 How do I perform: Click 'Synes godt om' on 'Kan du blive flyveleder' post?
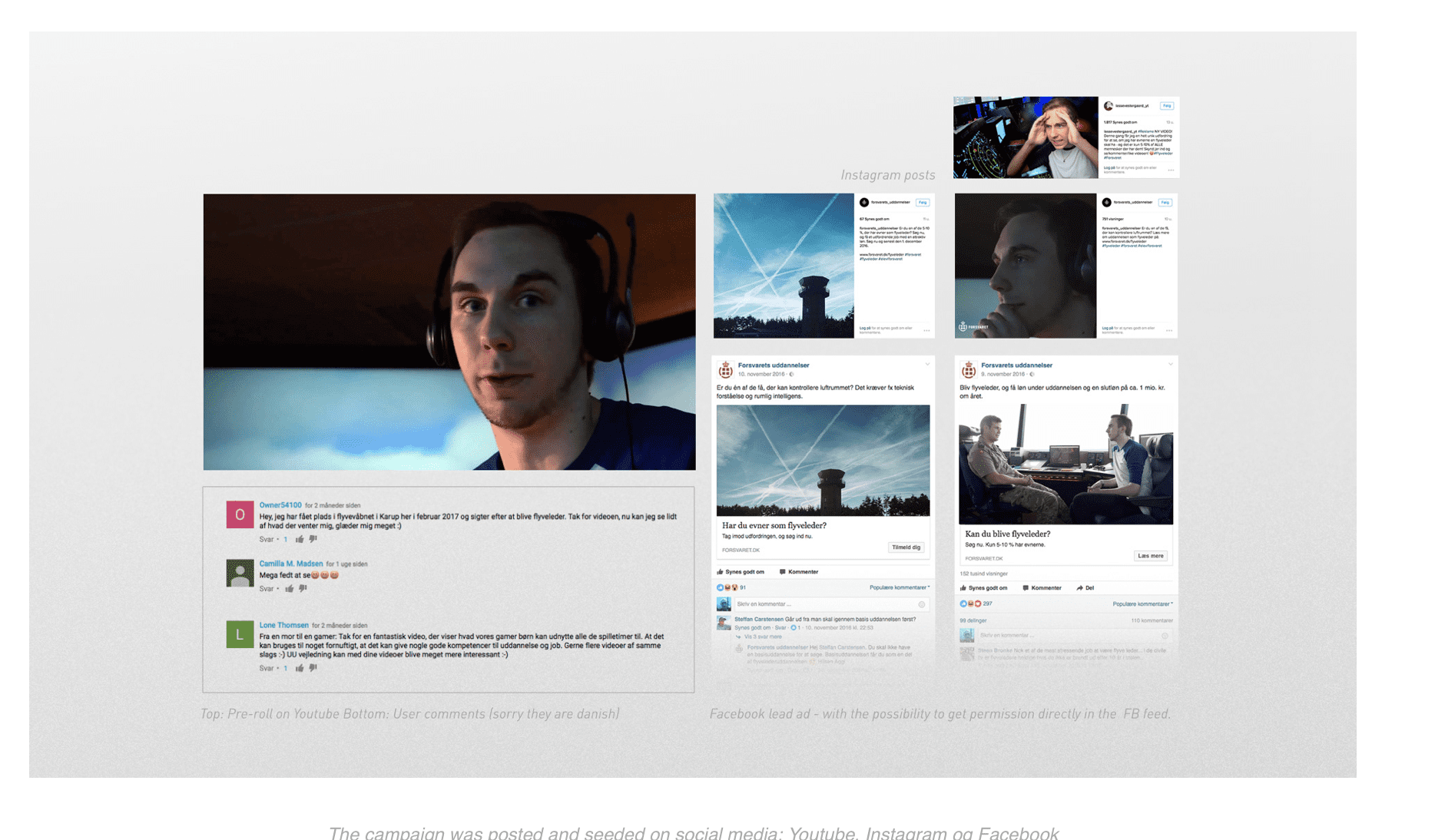pyautogui.click(x=983, y=588)
